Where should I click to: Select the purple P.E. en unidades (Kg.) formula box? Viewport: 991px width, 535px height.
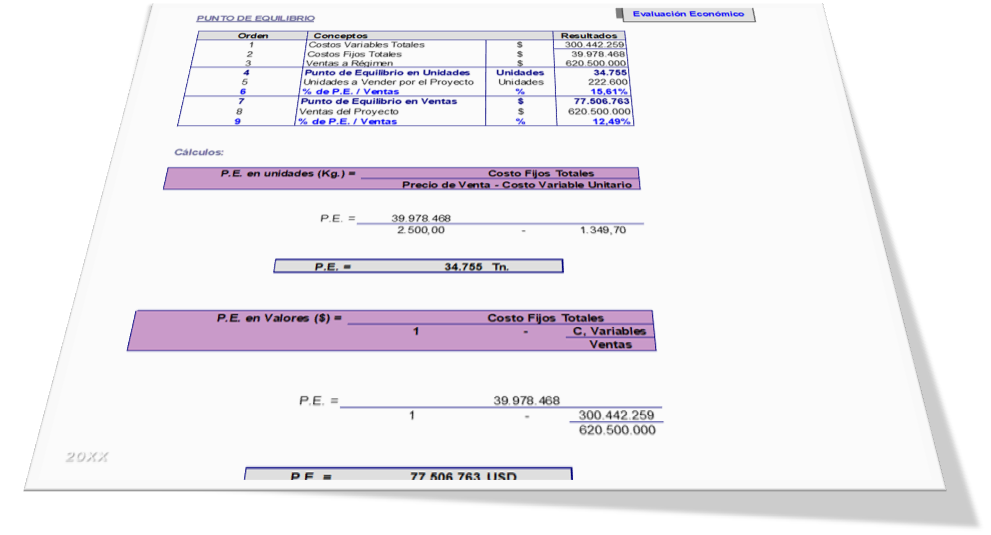click(x=401, y=179)
